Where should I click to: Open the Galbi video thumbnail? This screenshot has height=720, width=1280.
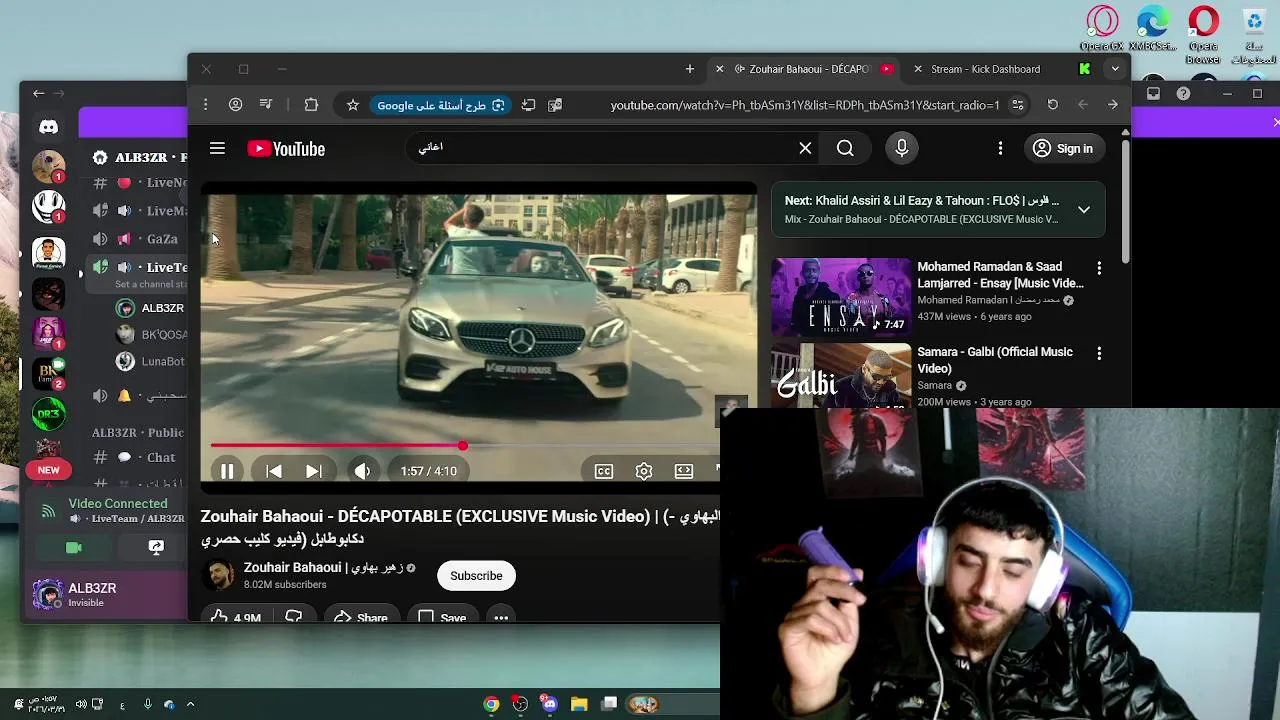[841, 376]
